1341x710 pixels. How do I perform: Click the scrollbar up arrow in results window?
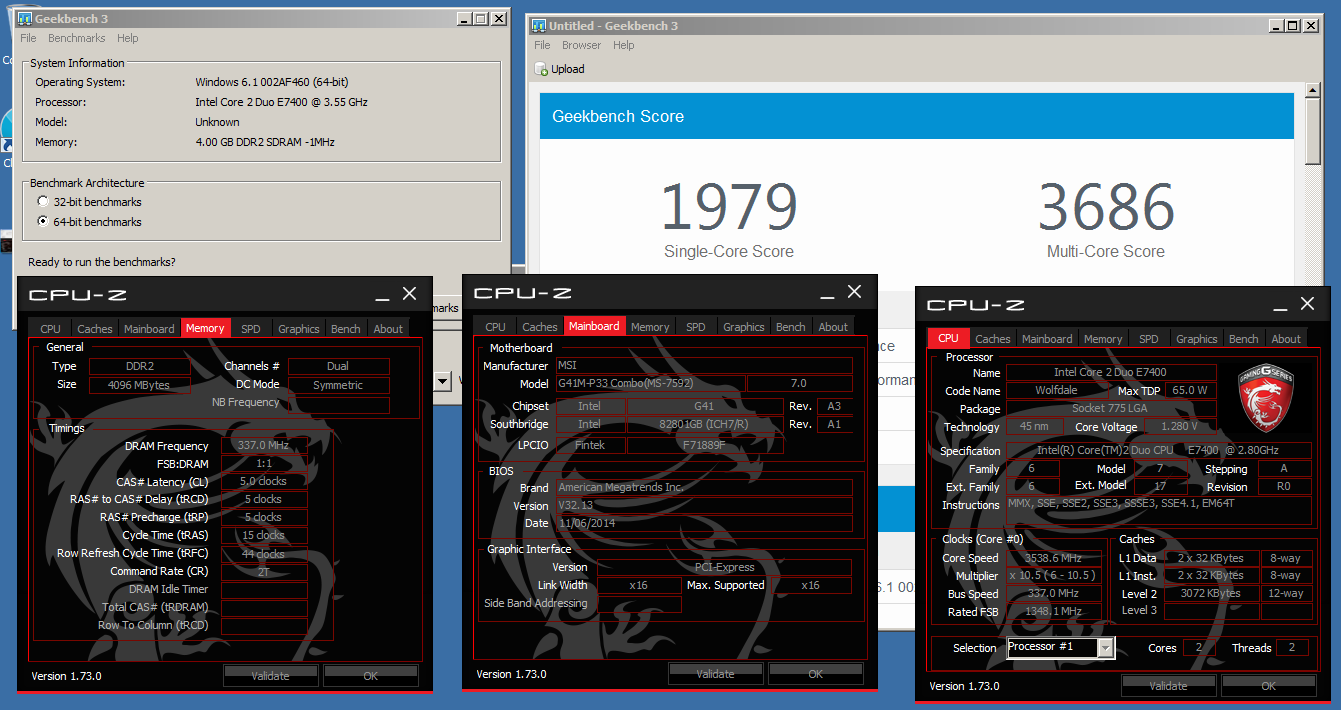click(1314, 90)
